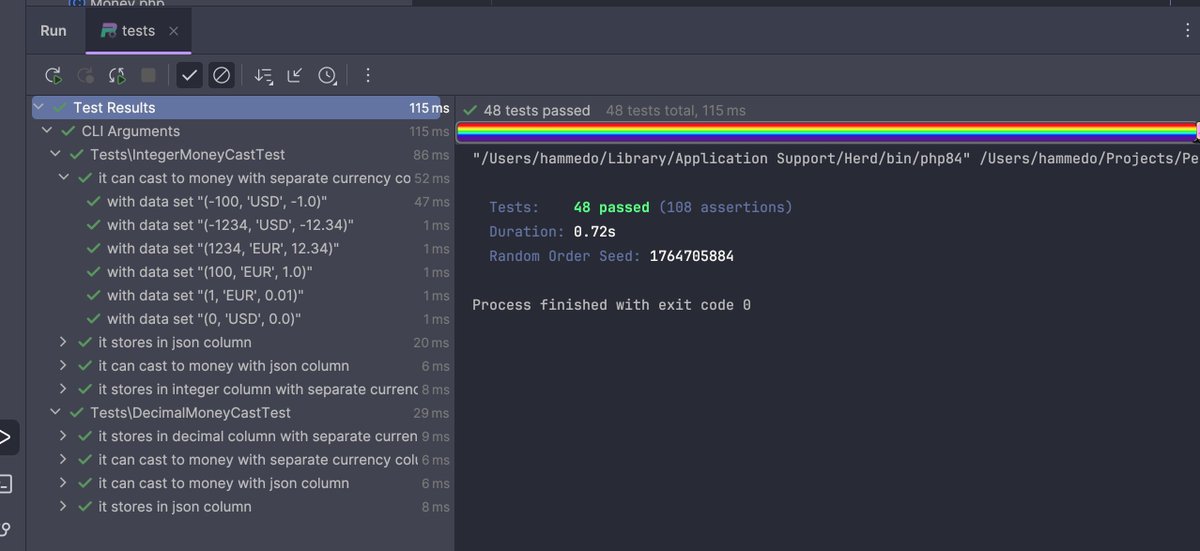Click the 86 ms time for IntegerMoneyCastTest
The image size is (1200, 551).
coord(431,155)
